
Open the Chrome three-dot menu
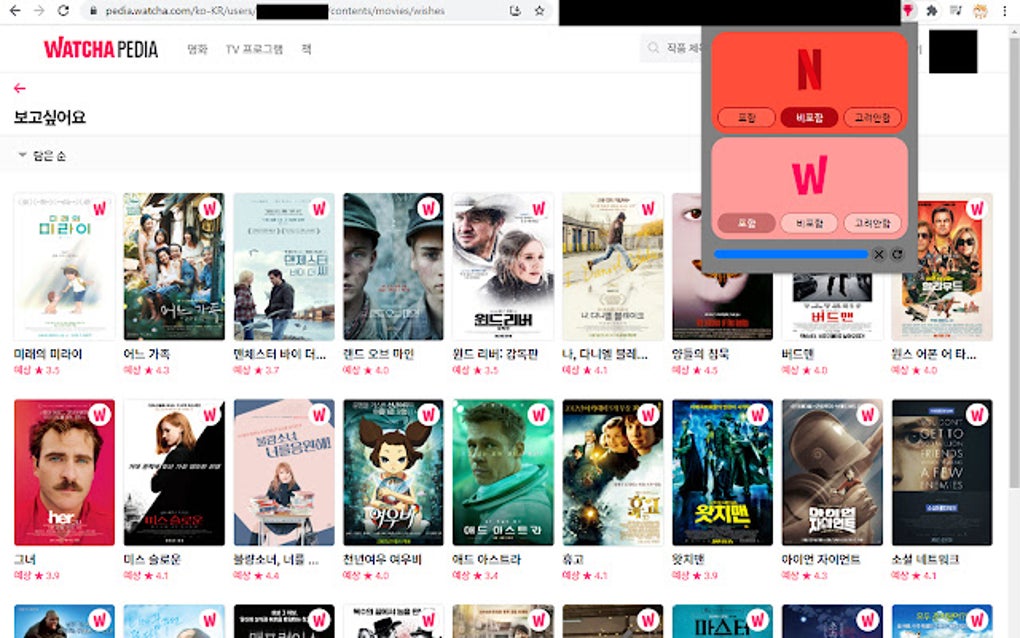[1004, 12]
